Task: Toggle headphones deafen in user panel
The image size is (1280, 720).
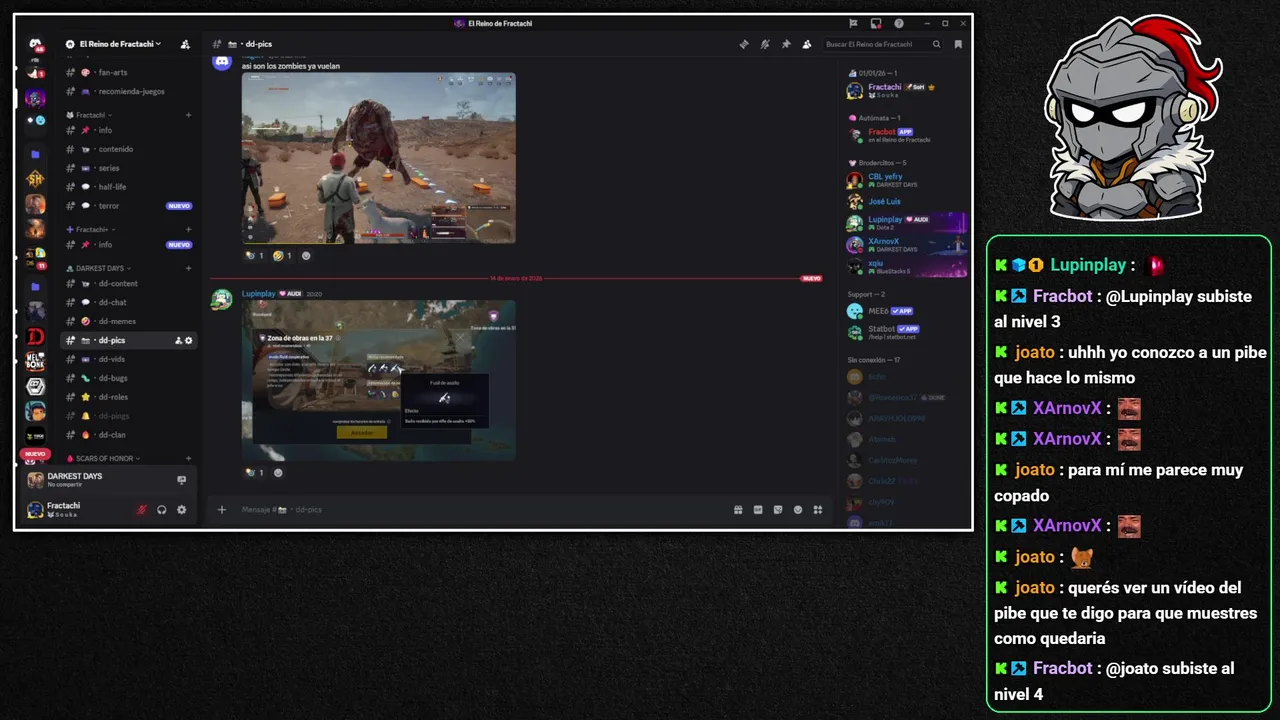Action: [161, 509]
